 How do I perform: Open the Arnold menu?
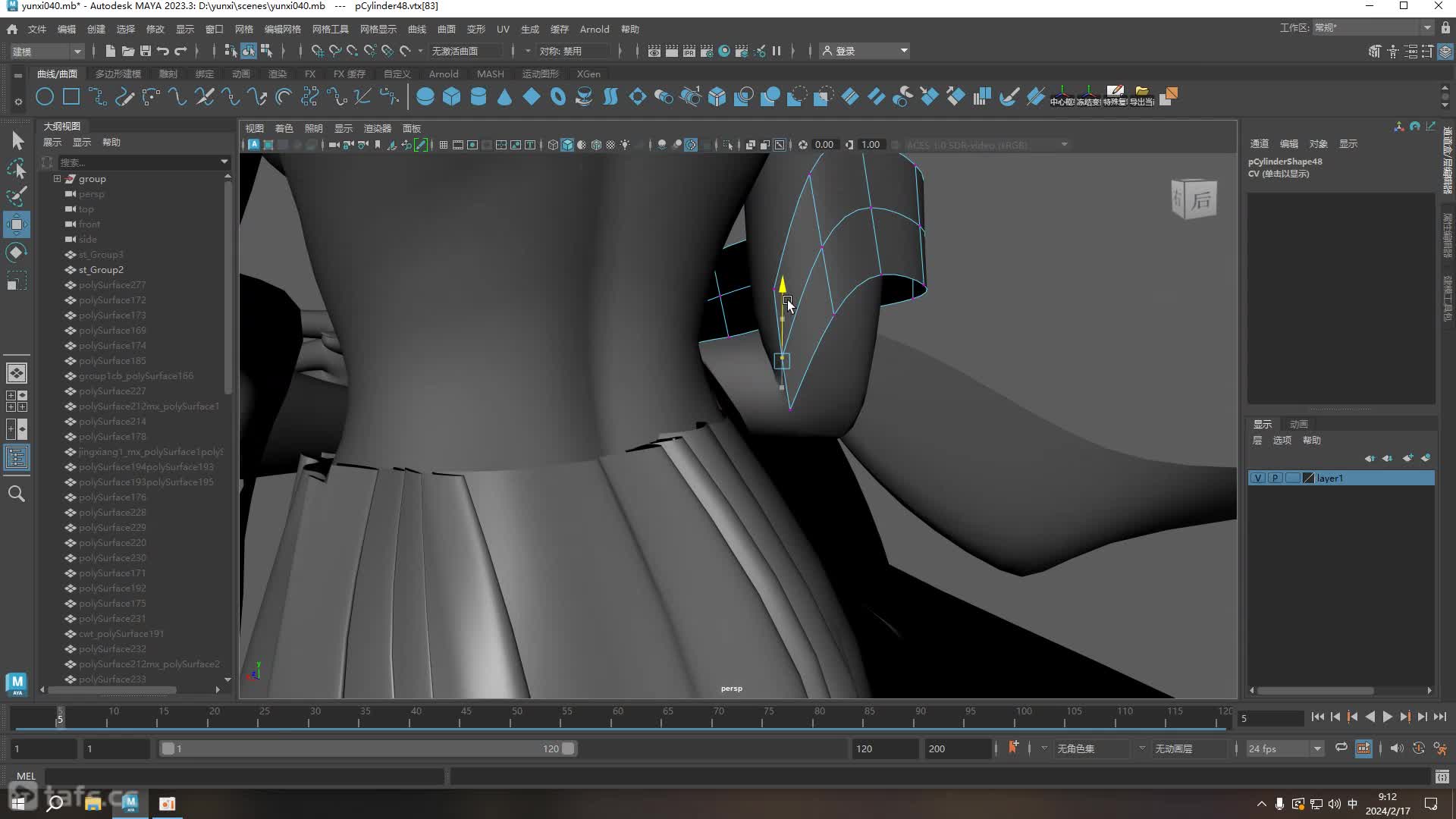pos(595,29)
